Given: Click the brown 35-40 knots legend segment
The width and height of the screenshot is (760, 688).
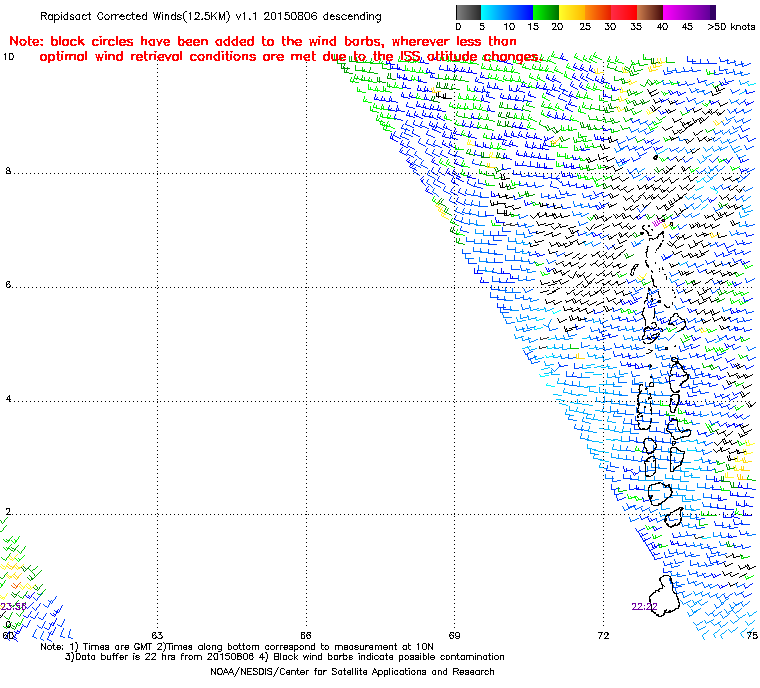Looking at the screenshot, I should click(650, 12).
